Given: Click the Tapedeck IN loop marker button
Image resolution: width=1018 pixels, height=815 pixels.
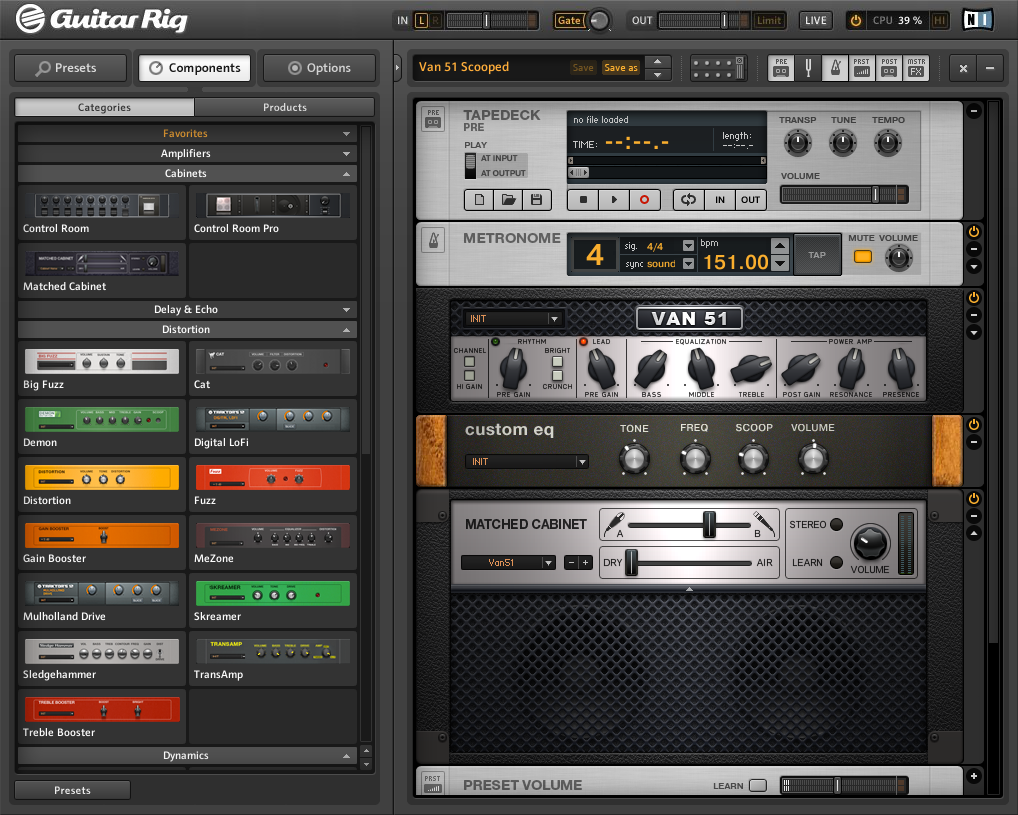Looking at the screenshot, I should 720,200.
